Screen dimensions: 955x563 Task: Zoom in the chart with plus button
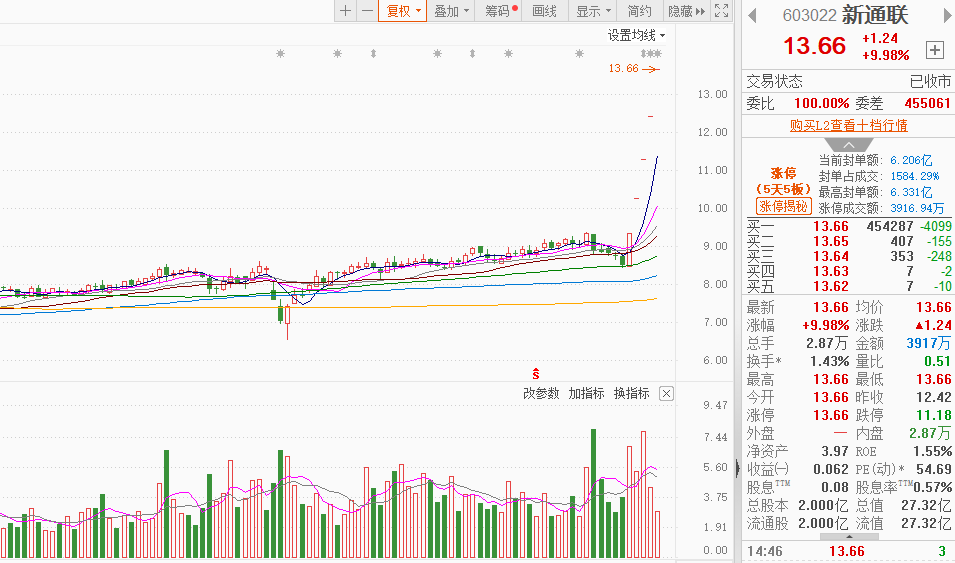pyautogui.click(x=345, y=11)
